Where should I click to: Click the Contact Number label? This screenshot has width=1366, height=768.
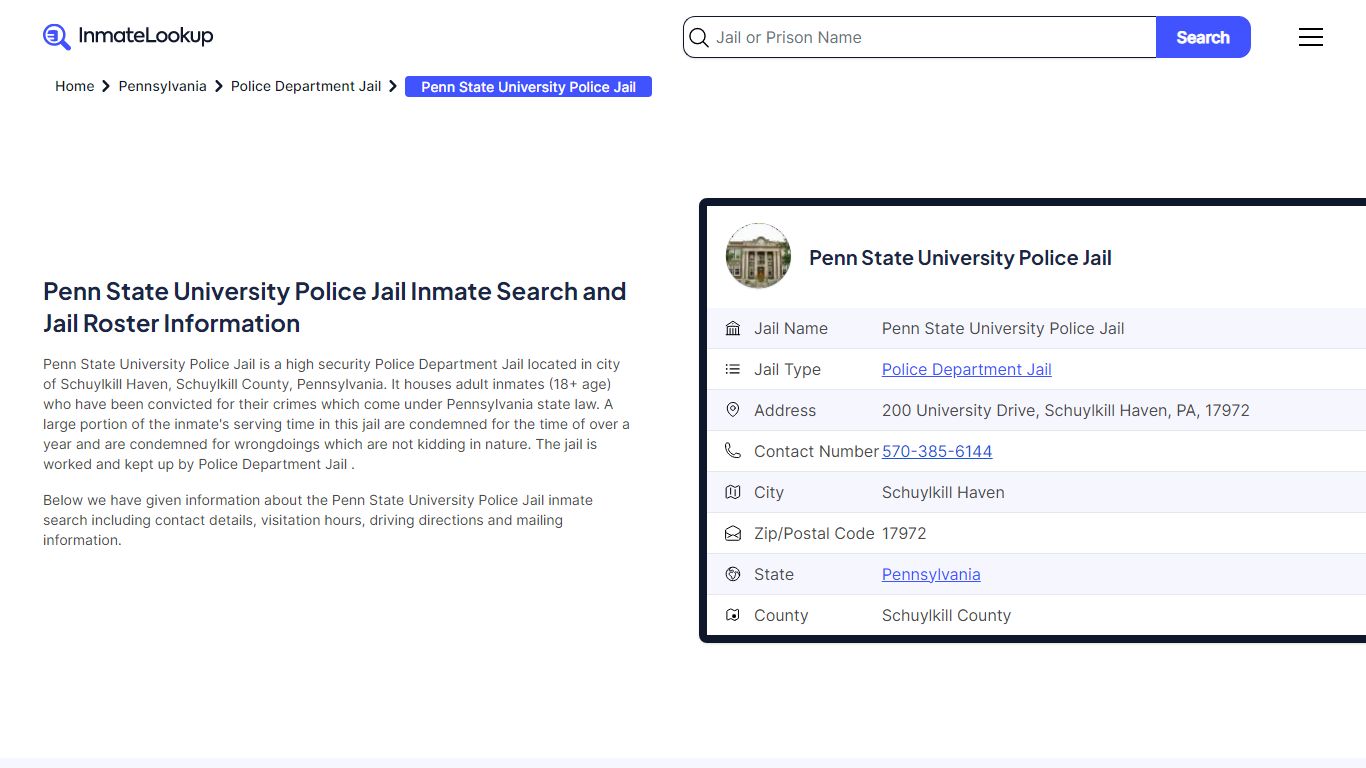[816, 451]
